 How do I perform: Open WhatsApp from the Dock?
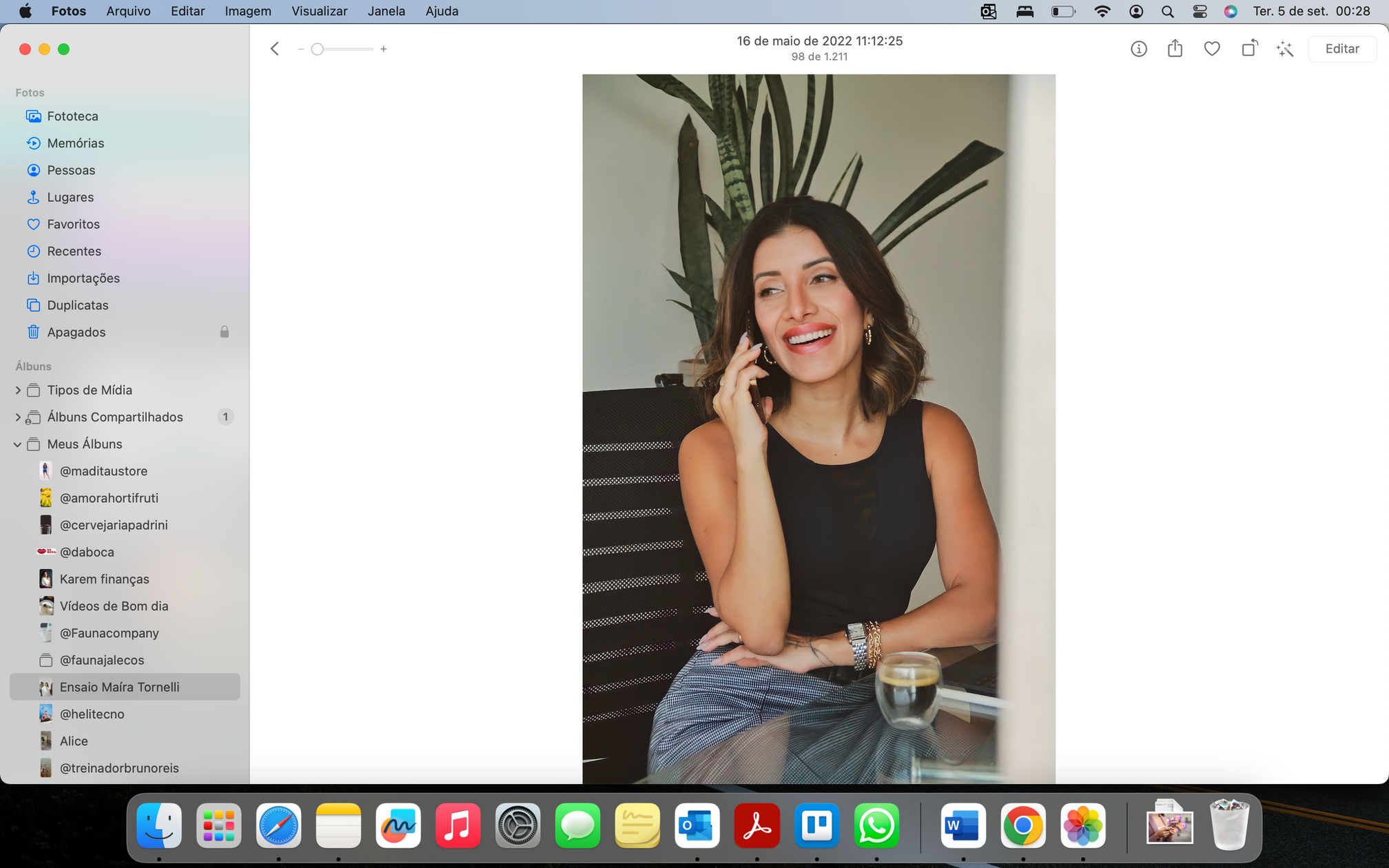[876, 825]
